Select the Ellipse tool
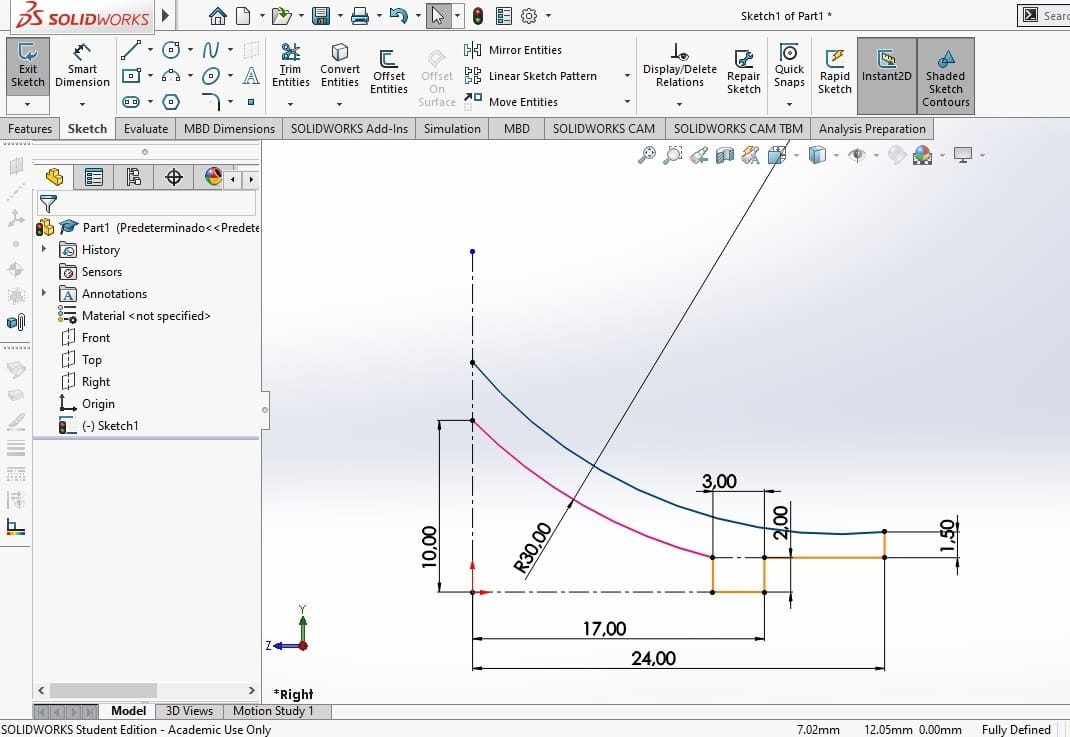 (x=211, y=76)
